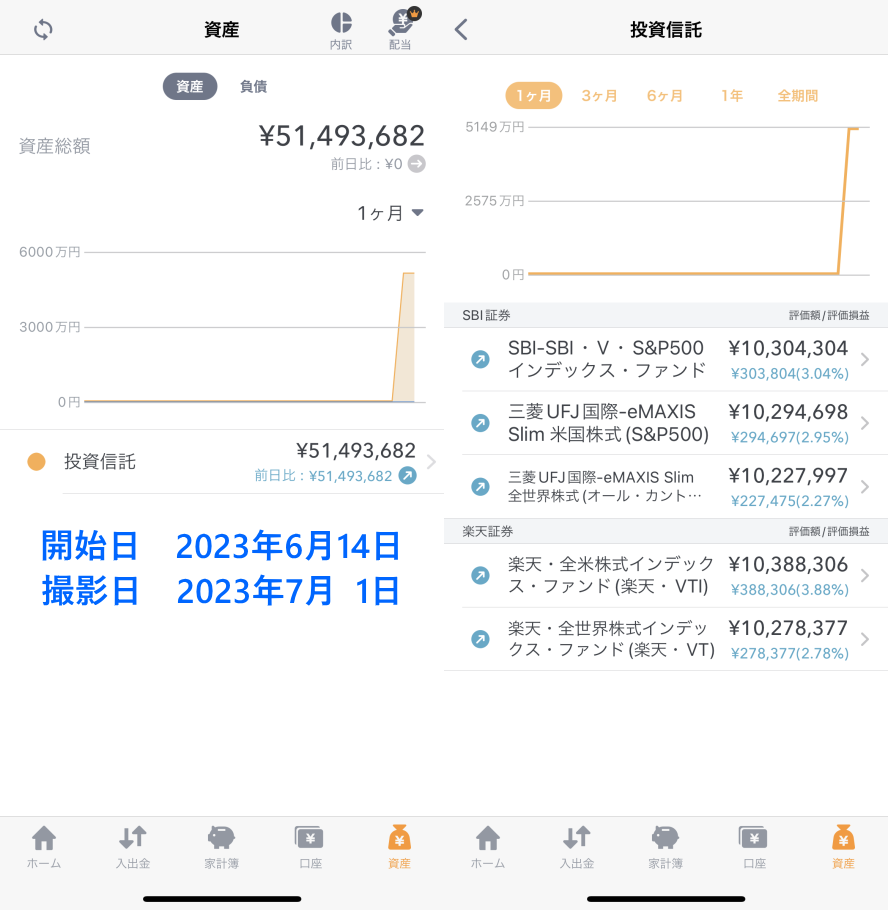Viewport: 888px width, 910px height.
Task: Open the 内訳 pie chart breakdown
Action: pyautogui.click(x=341, y=30)
